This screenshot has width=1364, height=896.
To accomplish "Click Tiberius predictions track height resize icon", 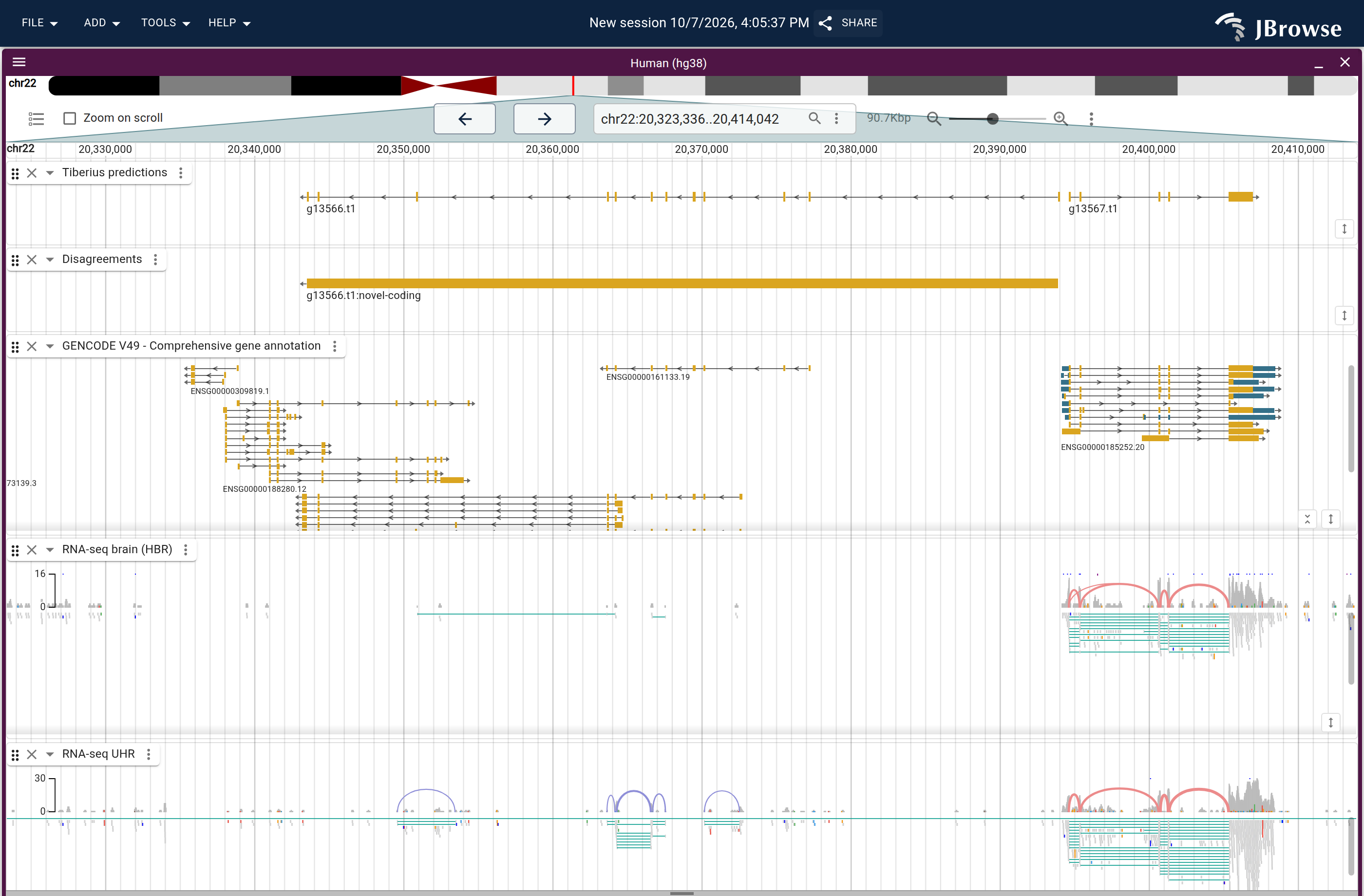I will [1344, 229].
